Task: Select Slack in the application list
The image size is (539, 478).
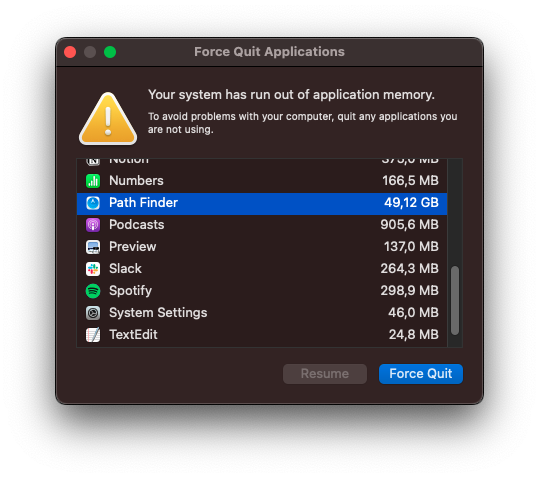Action: [x=262, y=269]
